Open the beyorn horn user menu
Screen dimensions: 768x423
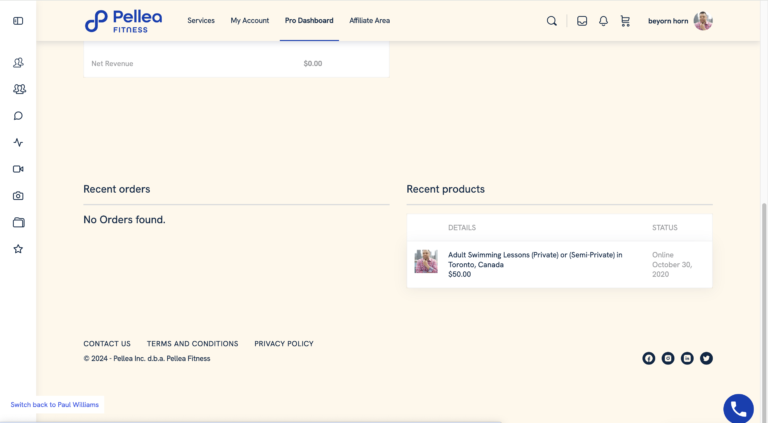tap(680, 21)
